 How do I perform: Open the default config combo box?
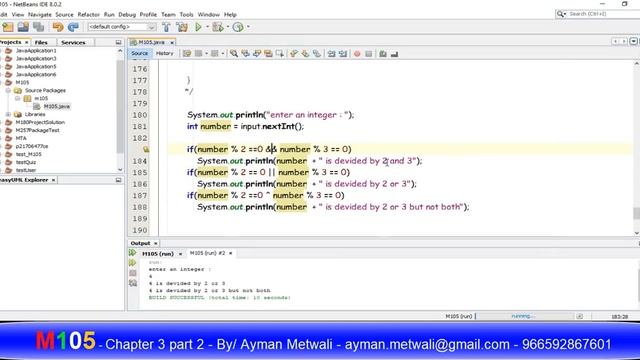click(122, 27)
